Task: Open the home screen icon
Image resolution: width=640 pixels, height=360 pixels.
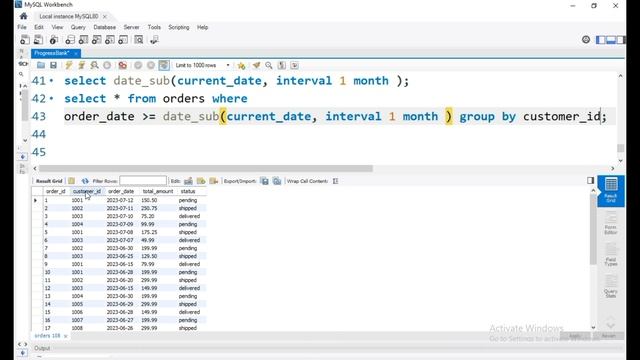Action: click(x=23, y=16)
